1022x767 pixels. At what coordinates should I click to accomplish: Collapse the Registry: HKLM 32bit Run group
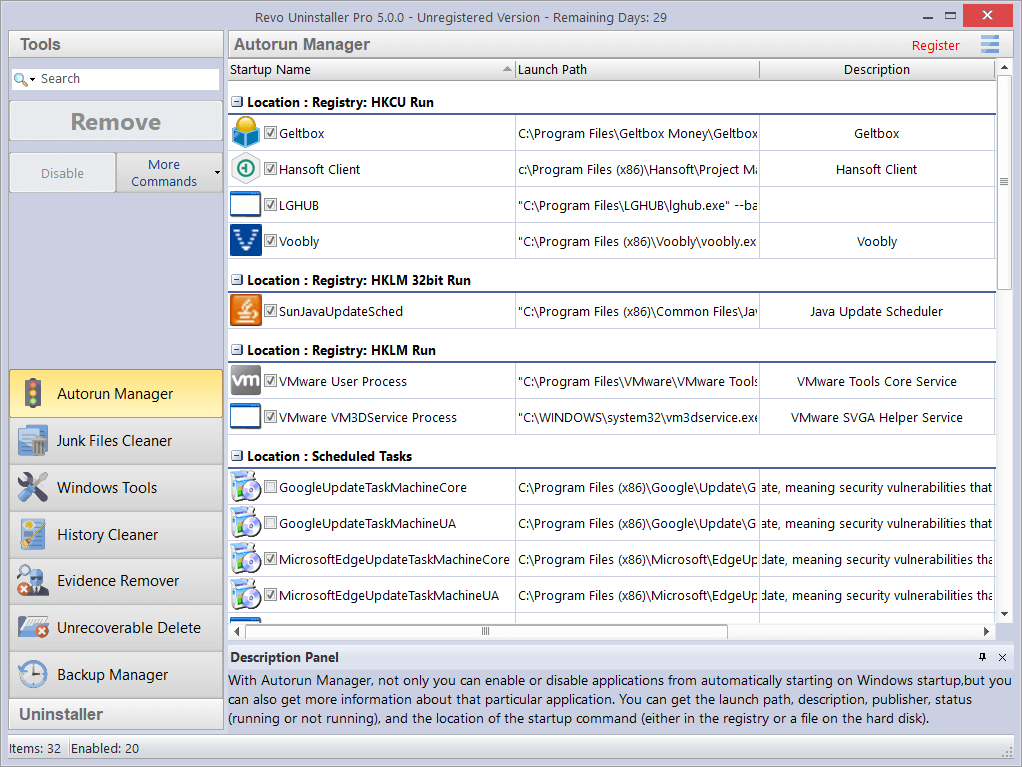pyautogui.click(x=237, y=280)
